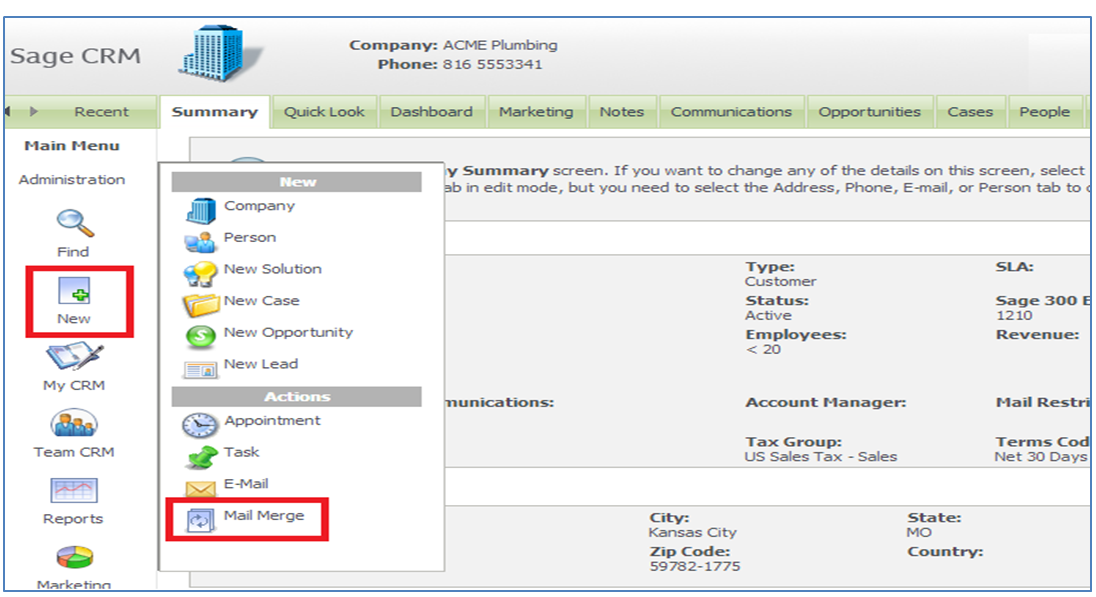This screenshot has width=1096, height=597.
Task: Click the New Opportunity green dollar icon
Action: click(x=201, y=336)
